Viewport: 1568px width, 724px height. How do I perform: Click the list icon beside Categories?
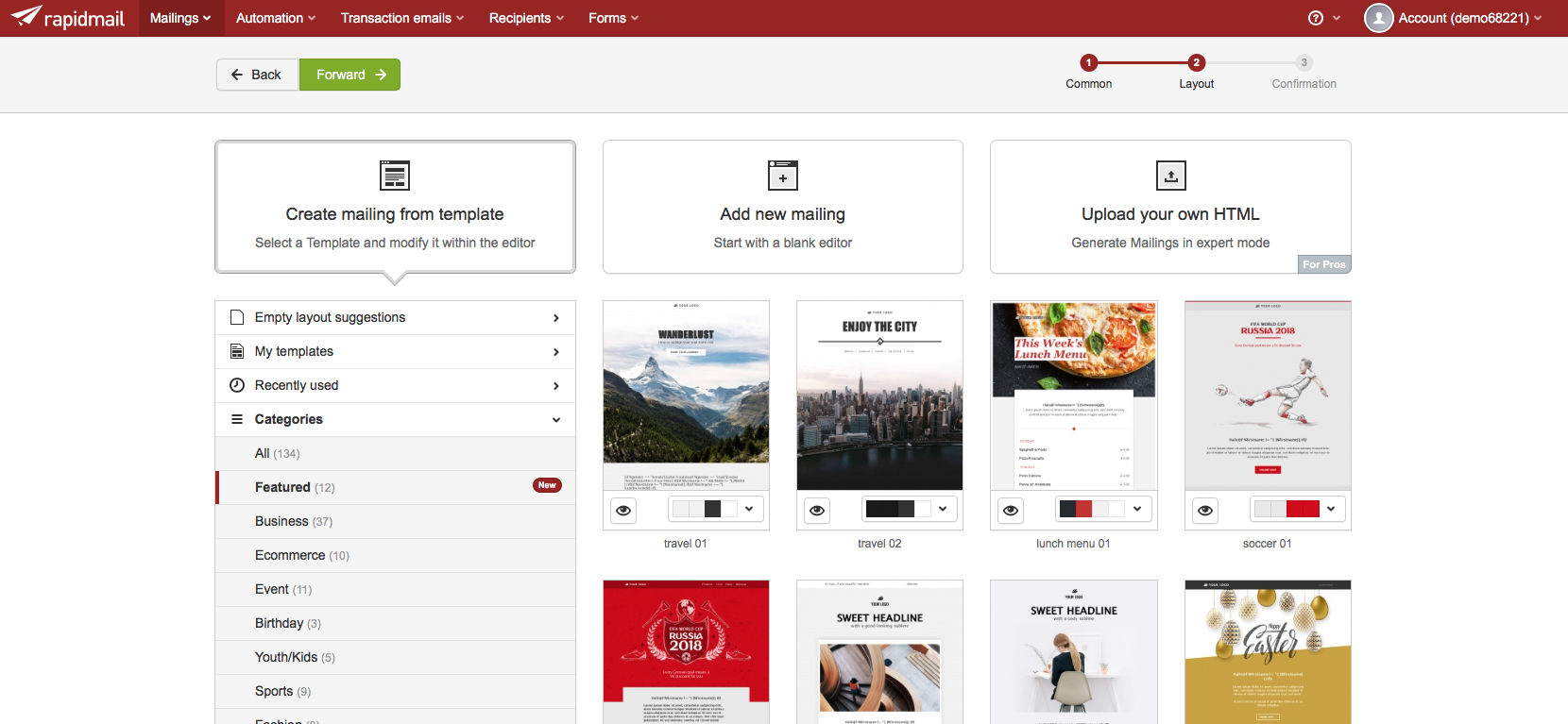coord(237,419)
